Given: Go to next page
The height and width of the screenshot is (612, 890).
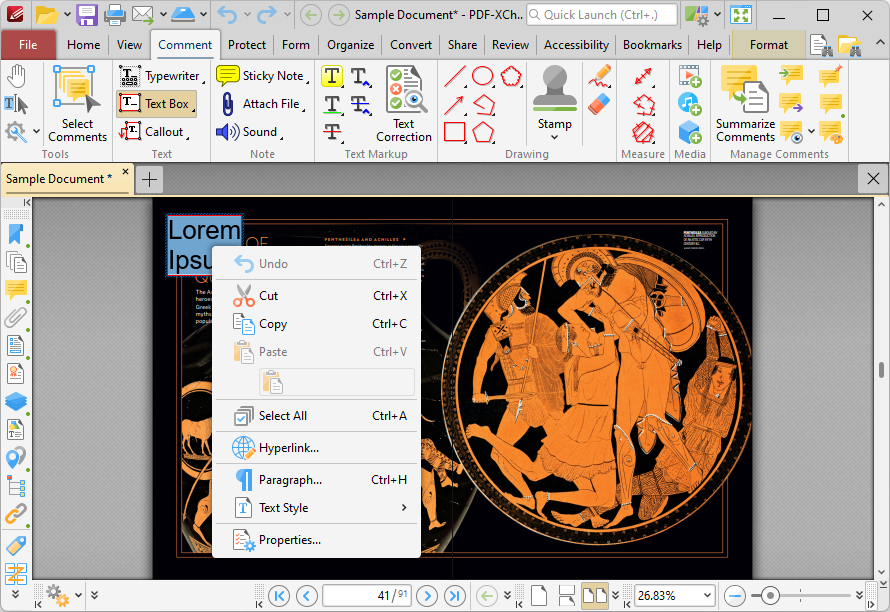Looking at the screenshot, I should tap(427, 596).
